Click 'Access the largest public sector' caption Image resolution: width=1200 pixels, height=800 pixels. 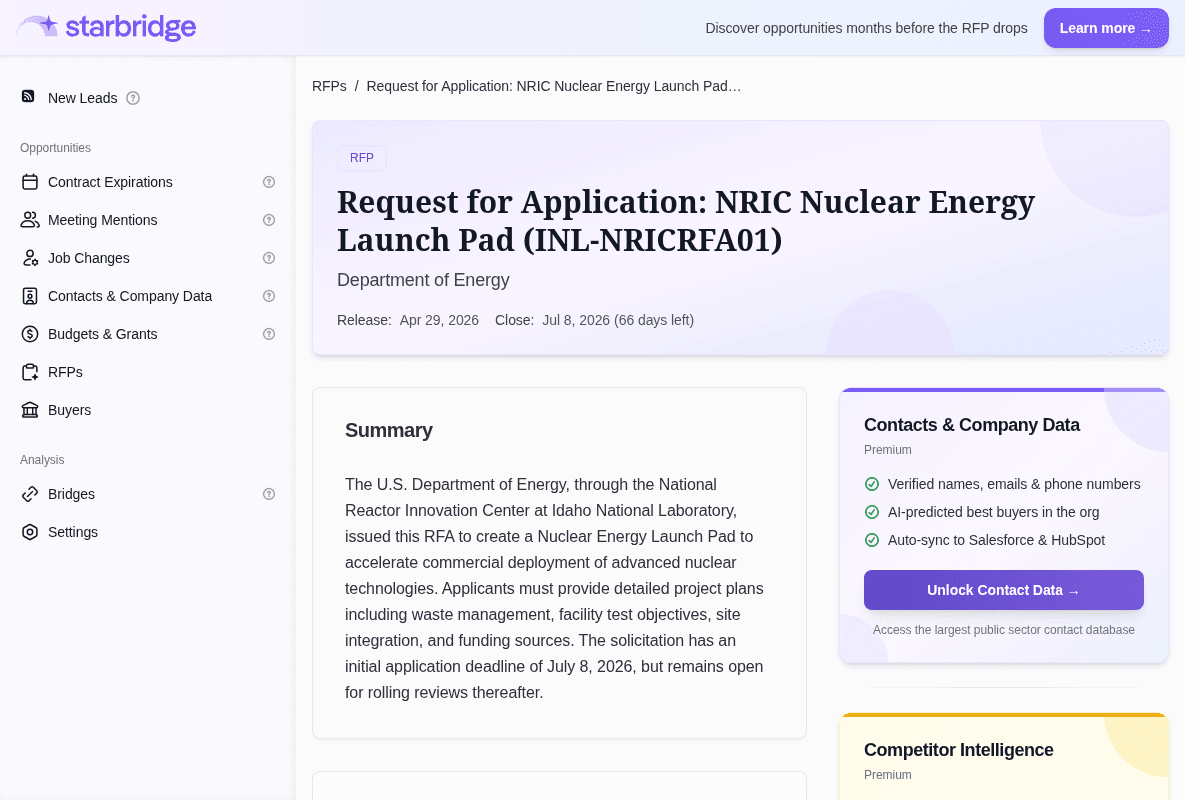click(1004, 630)
